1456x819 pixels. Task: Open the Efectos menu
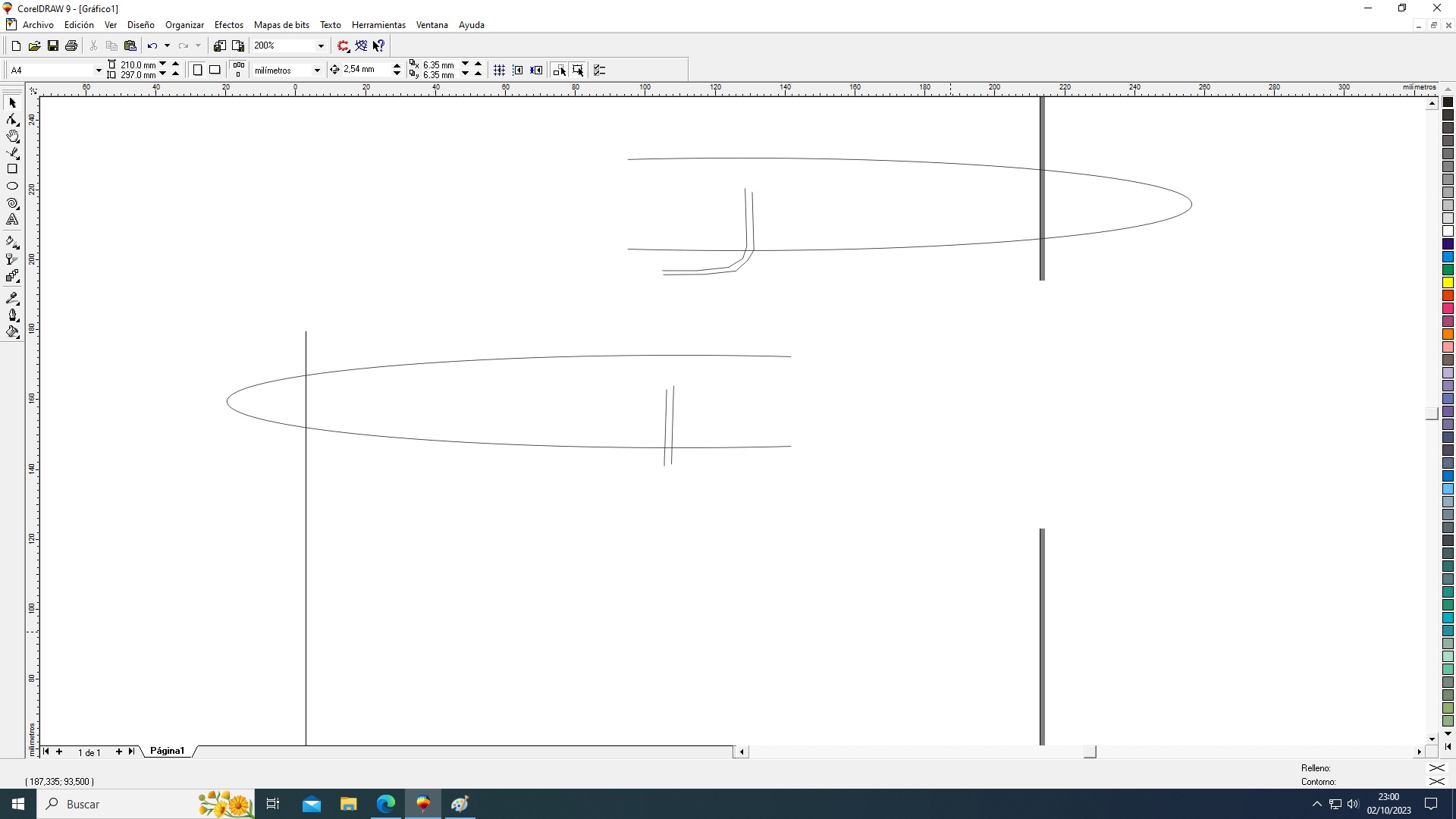(228, 25)
